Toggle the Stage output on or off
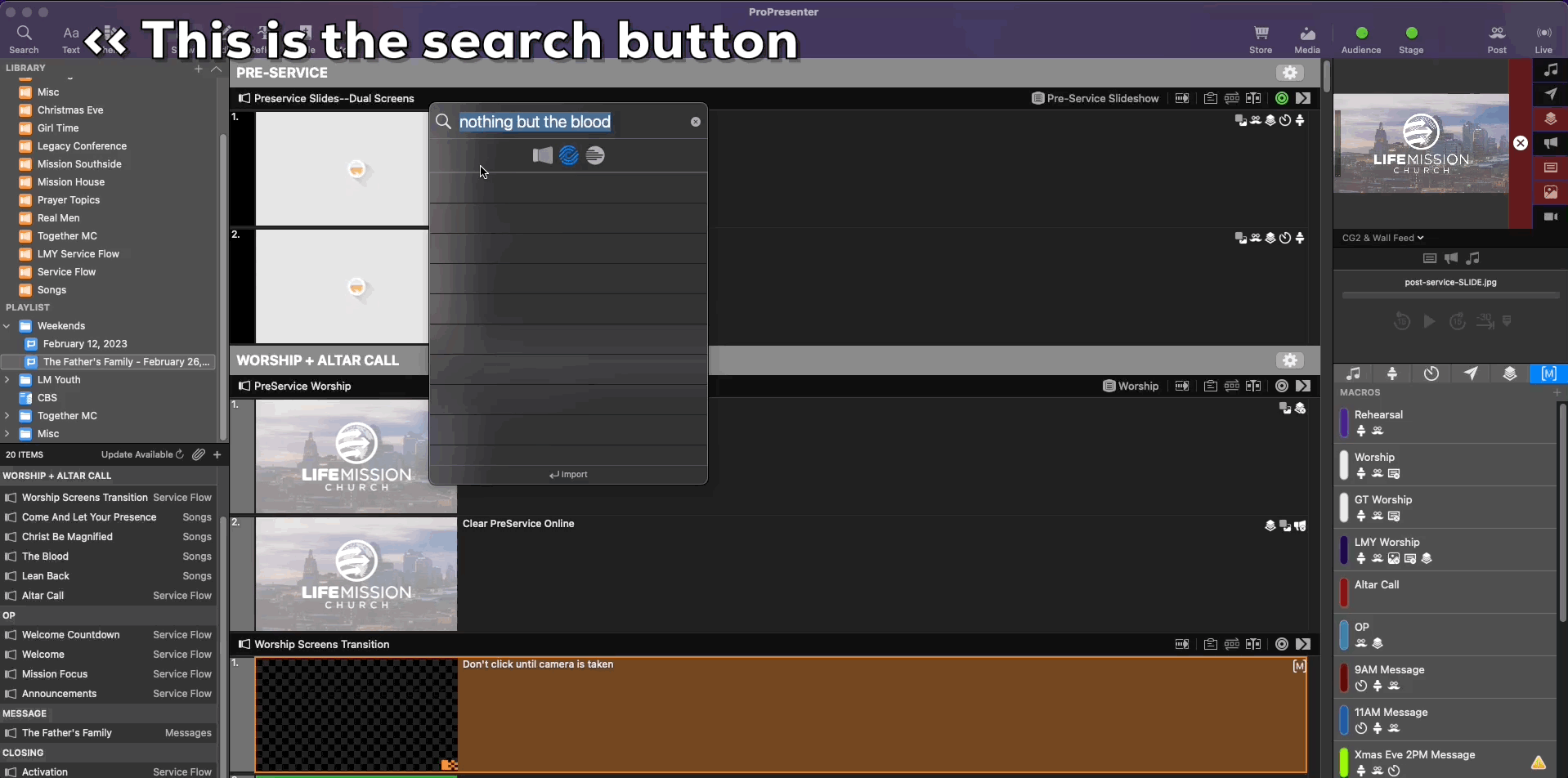1568x778 pixels. pos(1411,40)
